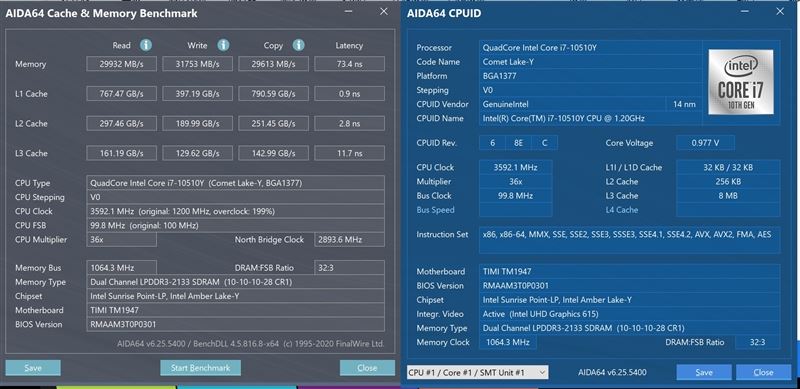Viewport: 800px width, 389px height.
Task: Click CPUID Vendor value GenuineIntel
Action: pos(572,104)
